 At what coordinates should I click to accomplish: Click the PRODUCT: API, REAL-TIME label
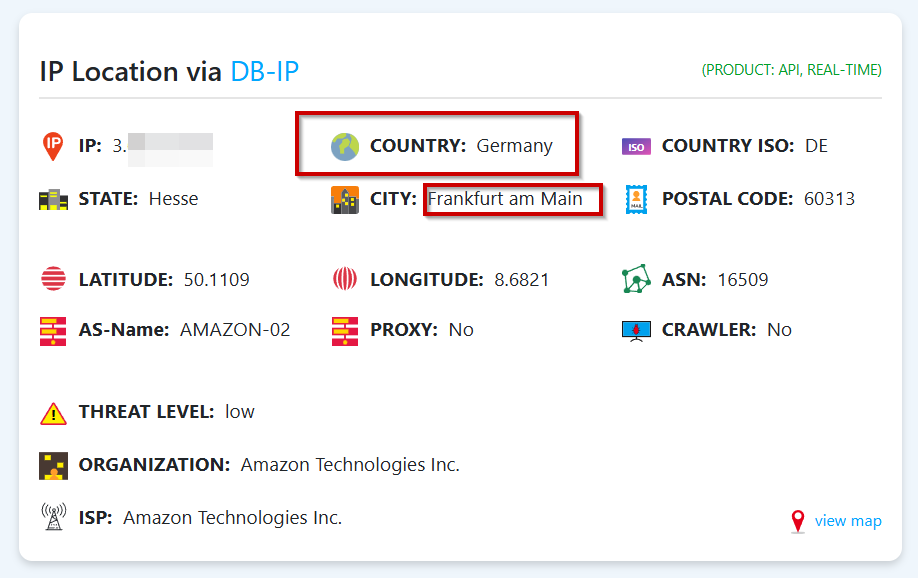point(792,70)
